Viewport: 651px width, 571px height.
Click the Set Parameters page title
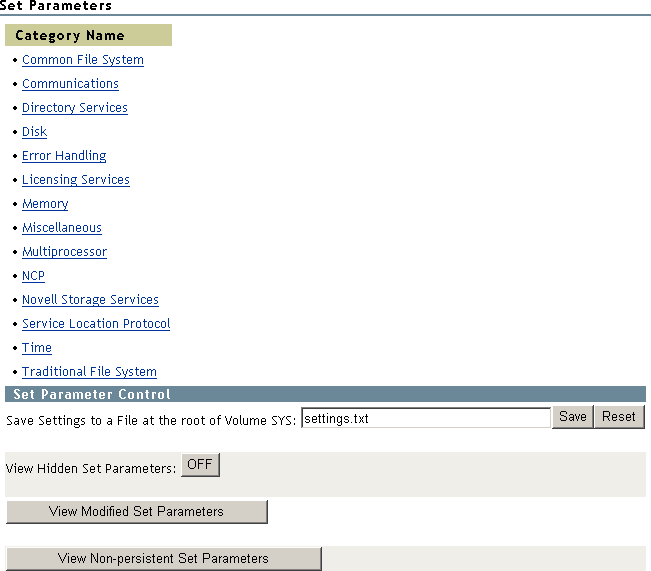[x=56, y=6]
